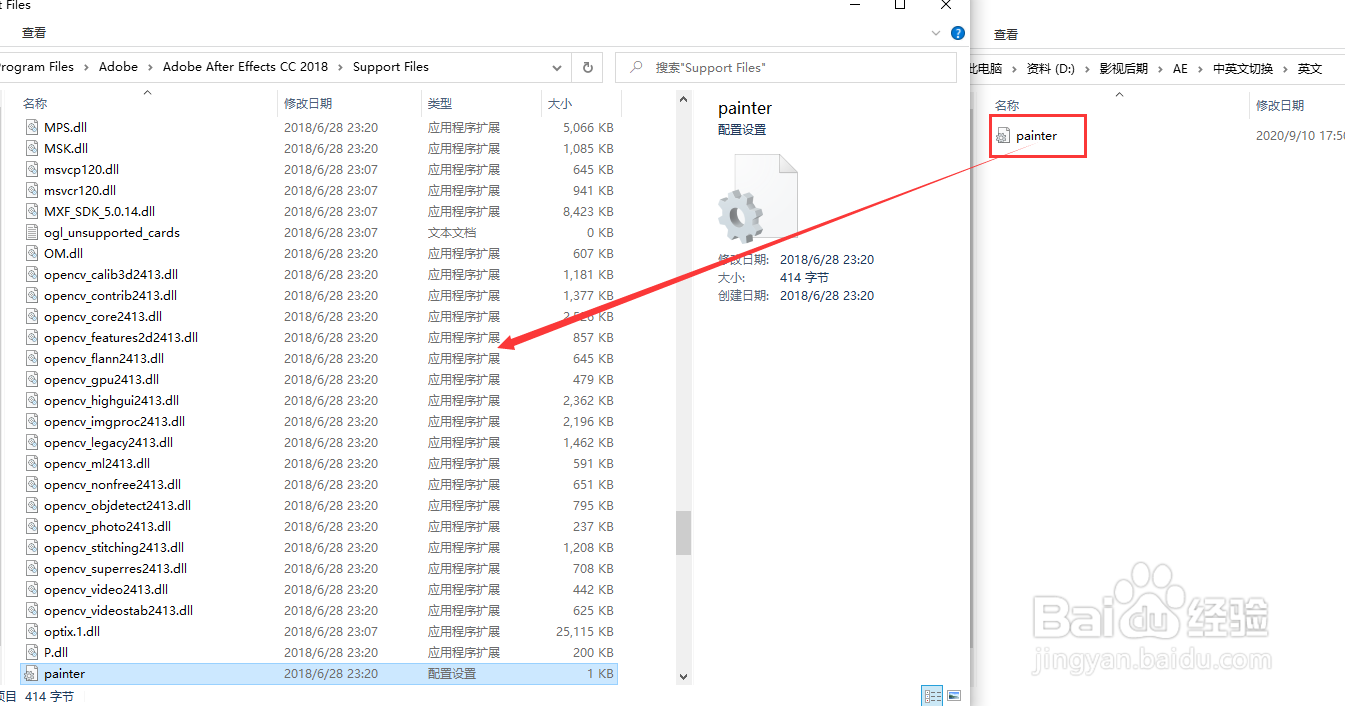Open the 查看 tab in the 英文 window
This screenshot has width=1345, height=706.
tap(1006, 34)
